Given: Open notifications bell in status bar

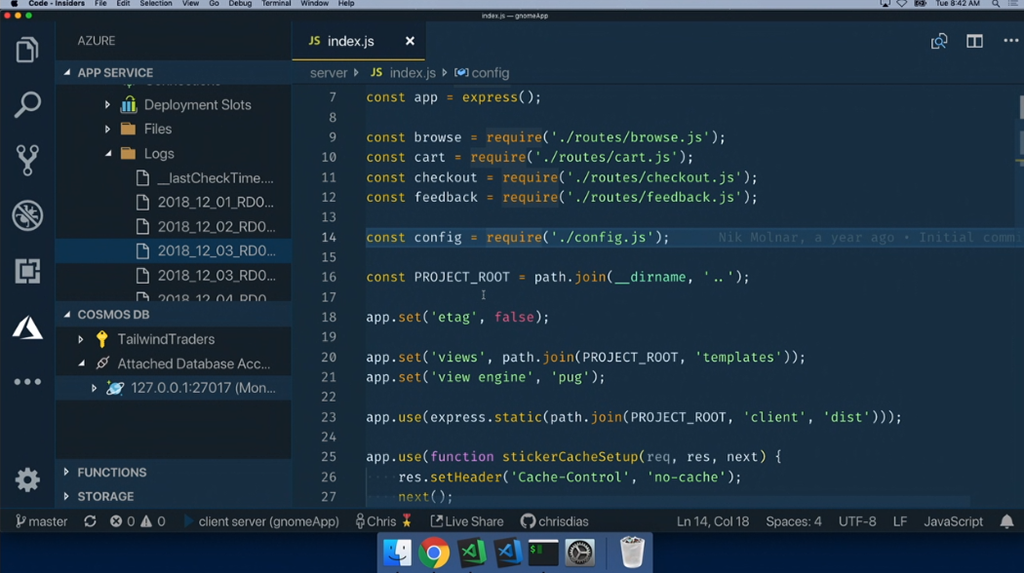Looking at the screenshot, I should tap(1007, 521).
